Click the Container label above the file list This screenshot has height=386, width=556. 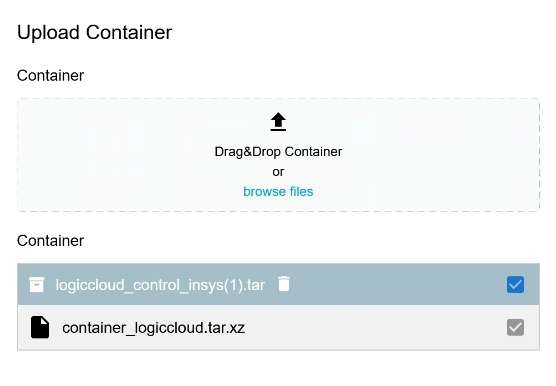(x=50, y=241)
